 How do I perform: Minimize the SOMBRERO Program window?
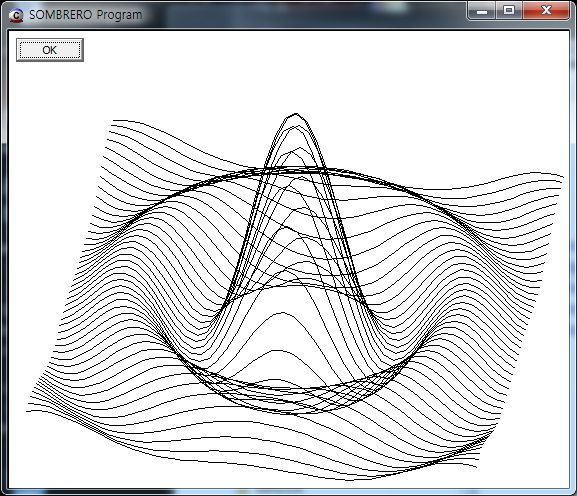coord(482,11)
